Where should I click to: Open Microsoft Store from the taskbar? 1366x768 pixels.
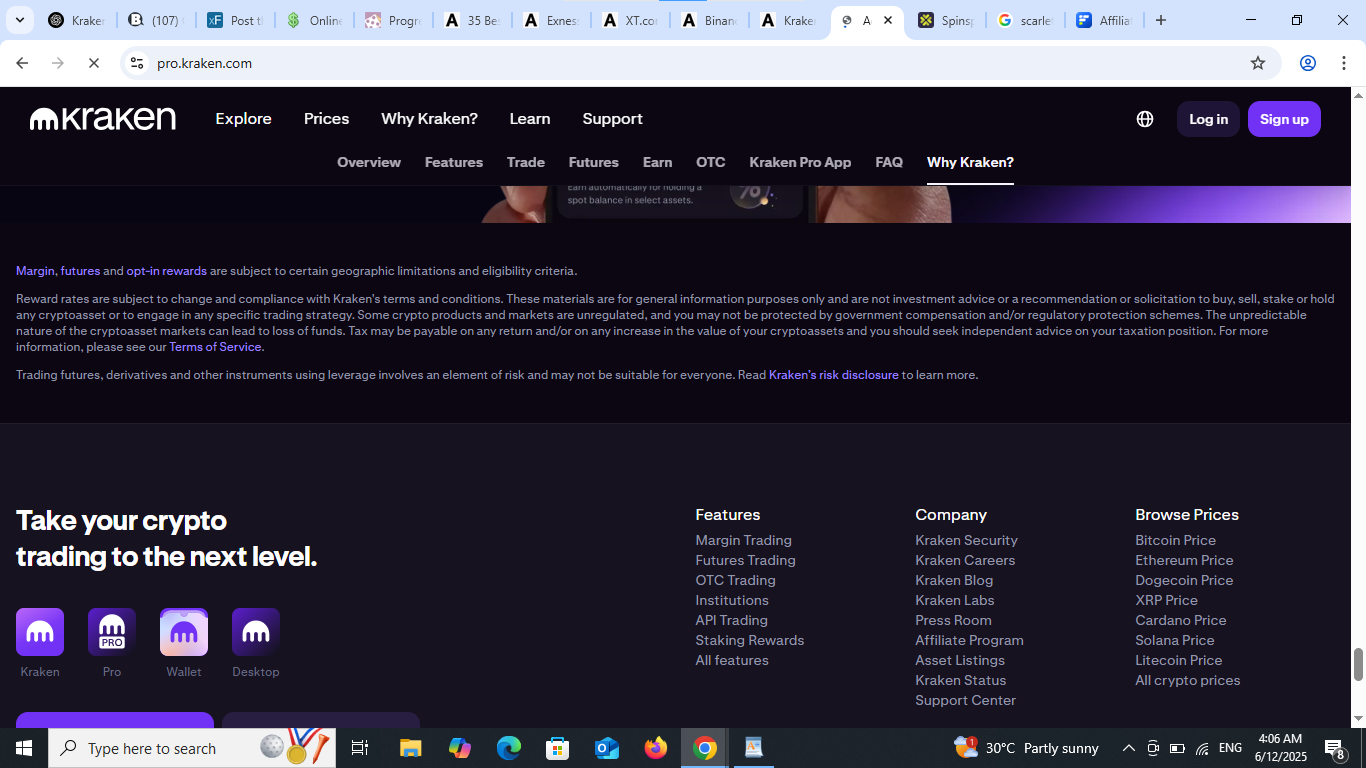[x=558, y=748]
